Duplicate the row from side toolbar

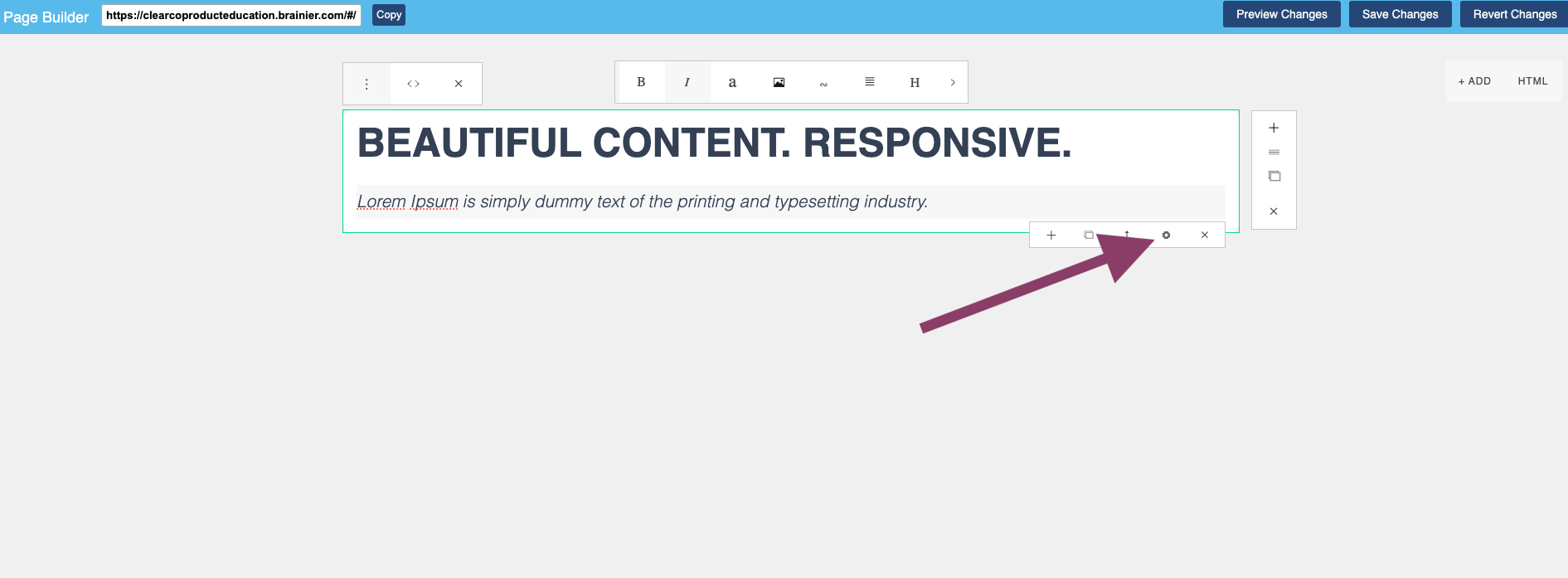1274,176
